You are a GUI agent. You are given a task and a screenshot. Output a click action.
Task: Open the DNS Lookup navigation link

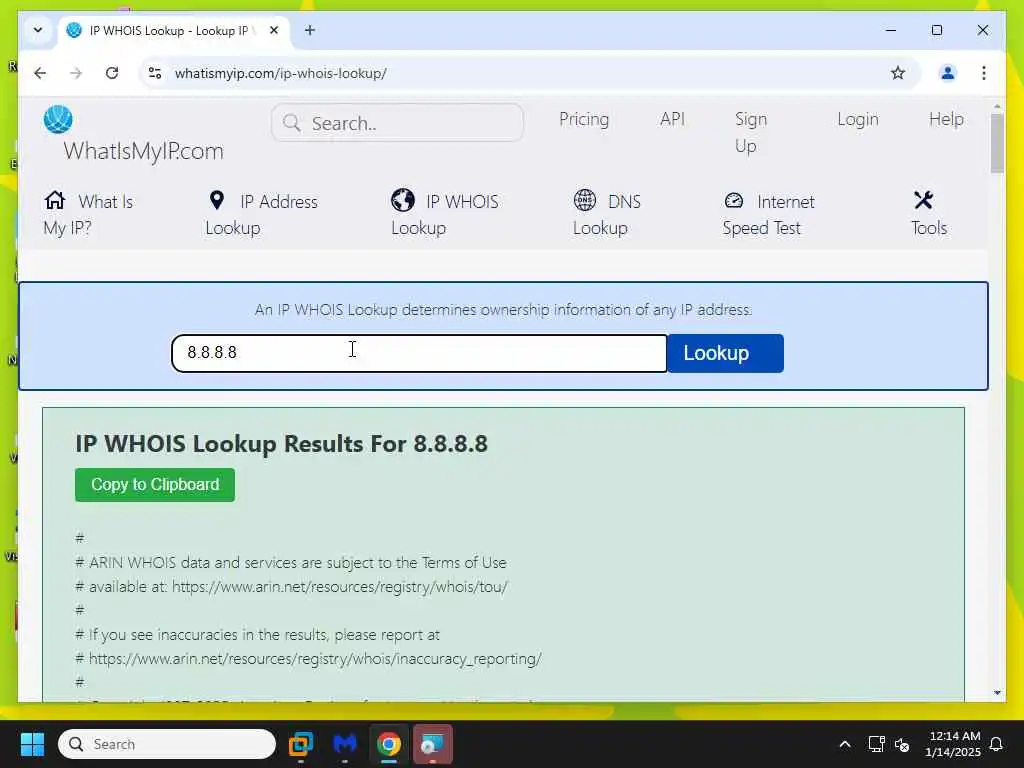tap(607, 214)
